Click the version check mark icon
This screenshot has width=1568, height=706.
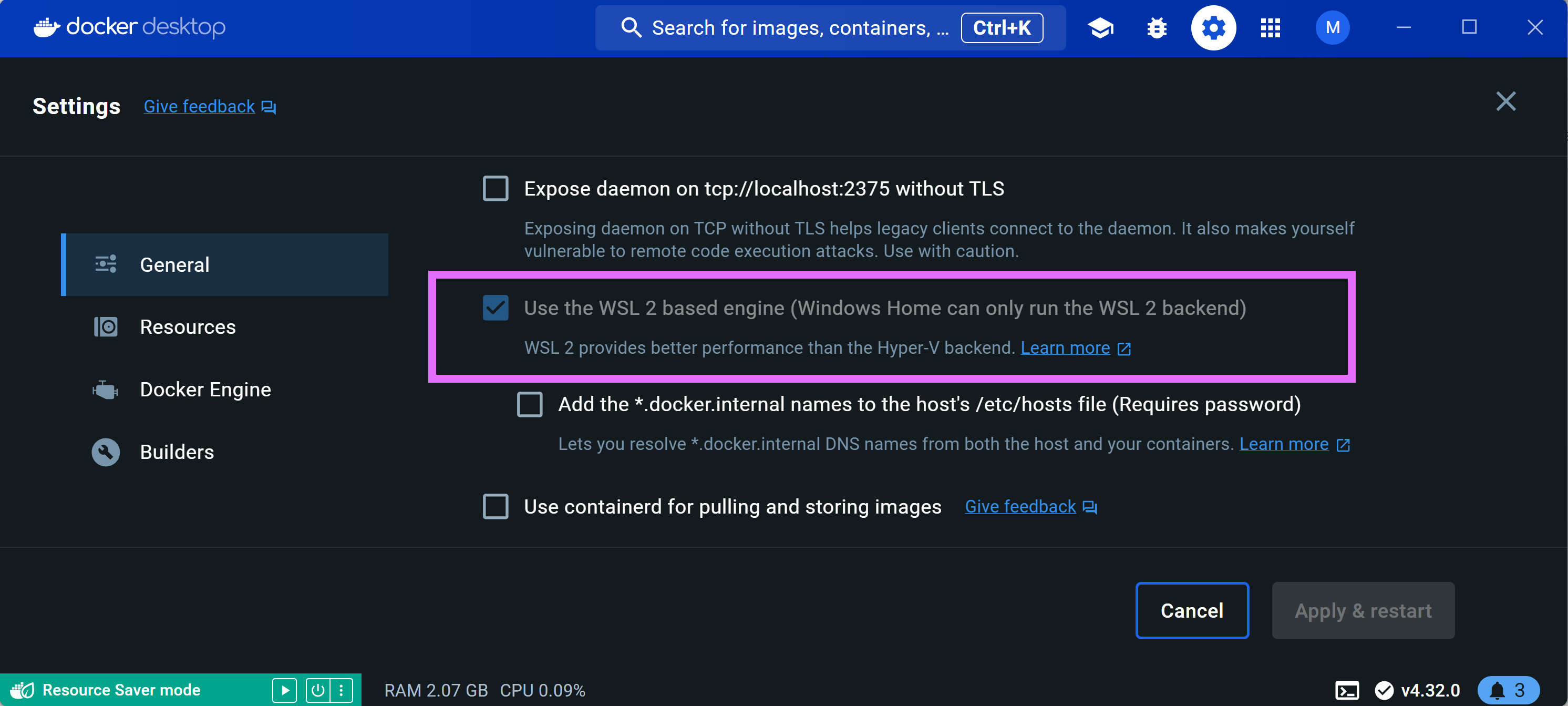[1384, 690]
